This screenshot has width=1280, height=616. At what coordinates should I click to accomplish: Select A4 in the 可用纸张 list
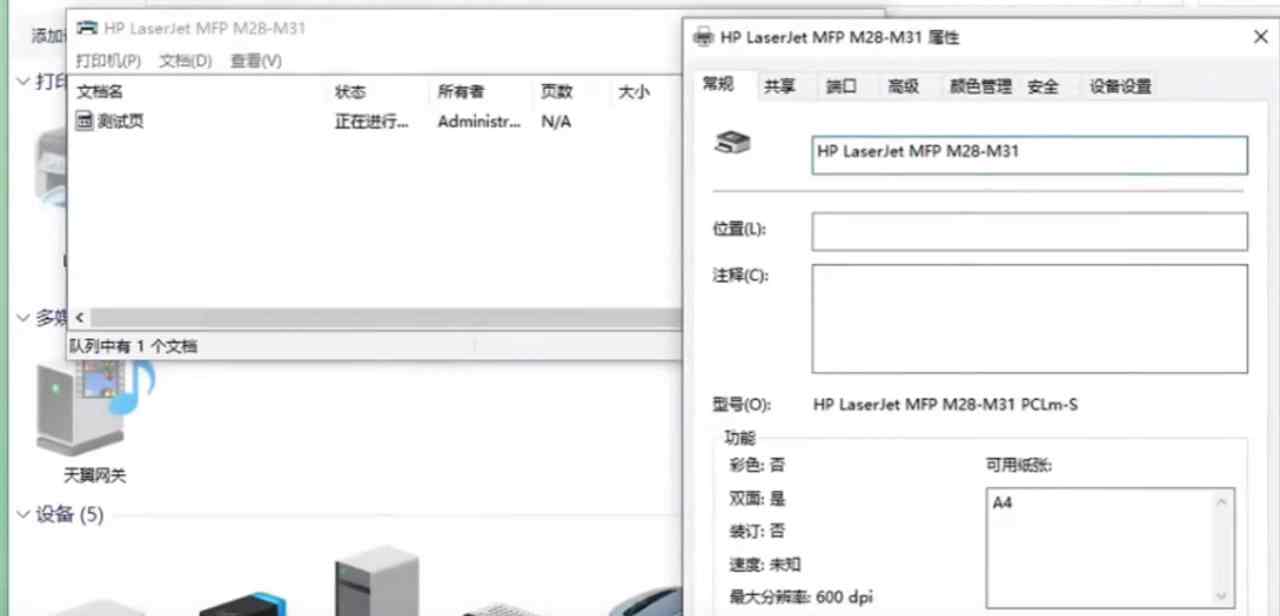click(1002, 502)
